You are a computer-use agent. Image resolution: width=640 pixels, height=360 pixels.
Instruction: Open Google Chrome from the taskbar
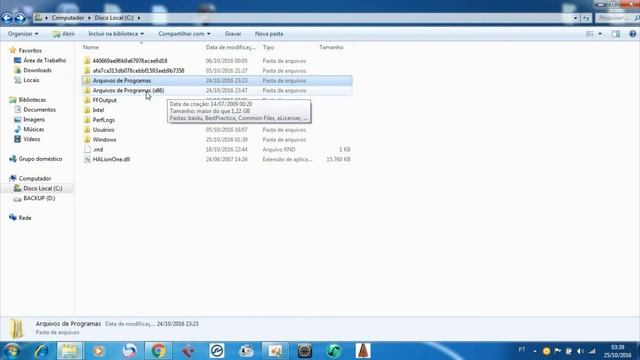tap(158, 351)
